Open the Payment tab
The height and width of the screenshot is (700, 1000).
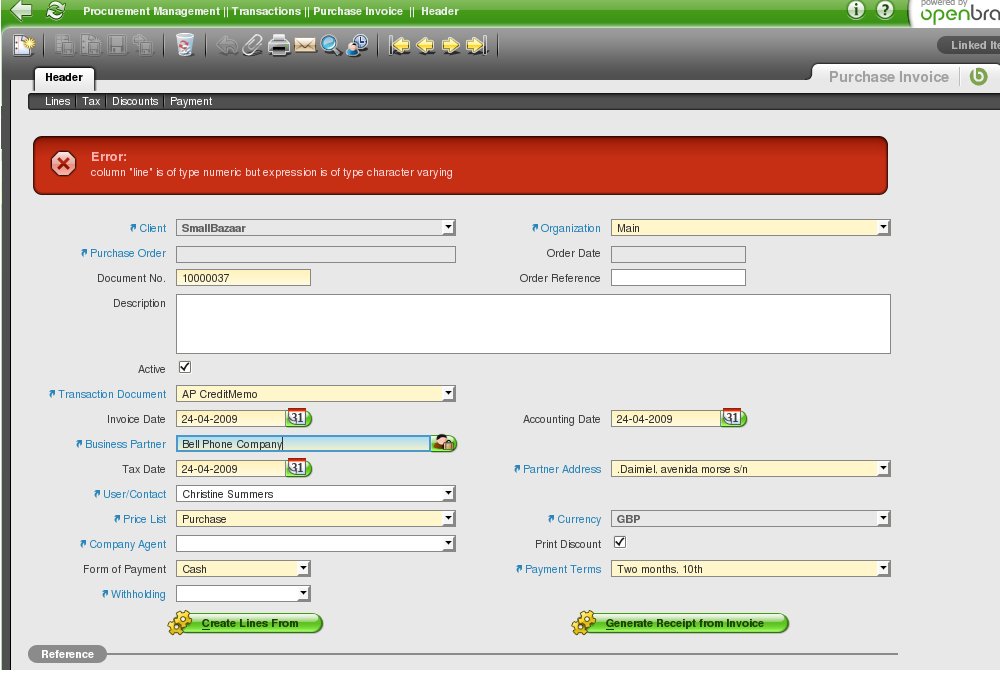tap(191, 101)
